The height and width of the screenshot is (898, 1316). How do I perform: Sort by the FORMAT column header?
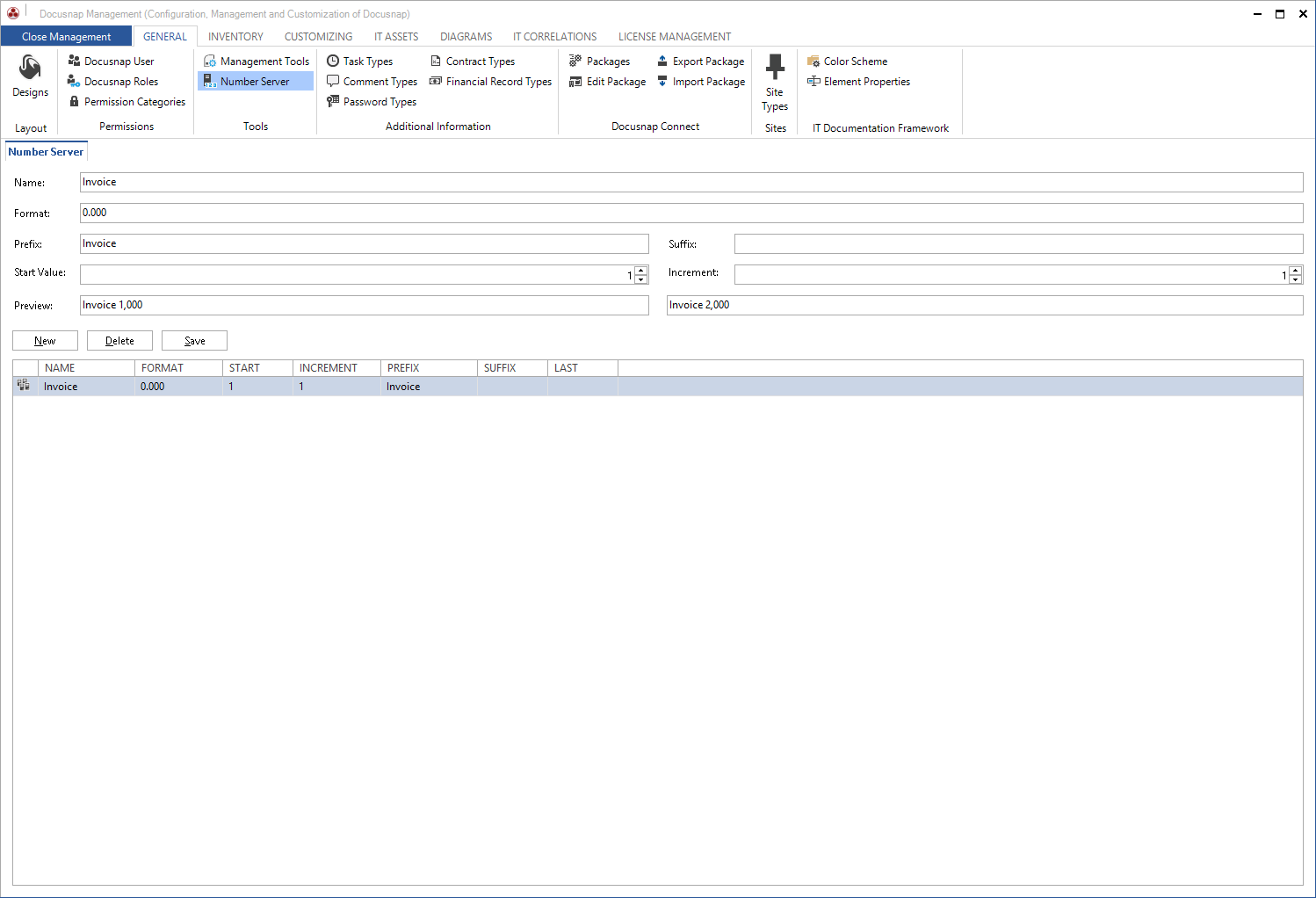click(x=178, y=367)
